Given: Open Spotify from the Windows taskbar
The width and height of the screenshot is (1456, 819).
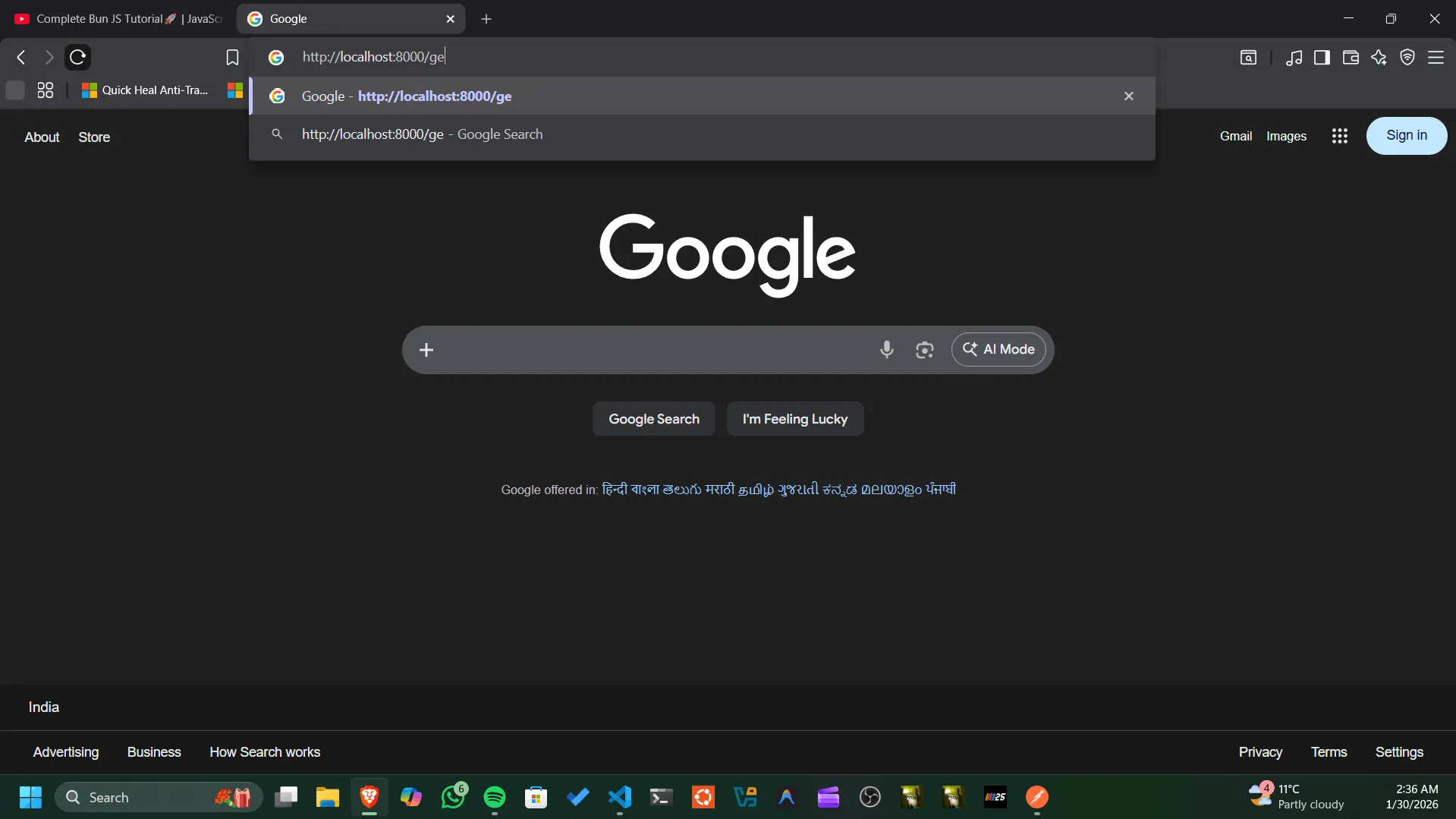Looking at the screenshot, I should [495, 797].
